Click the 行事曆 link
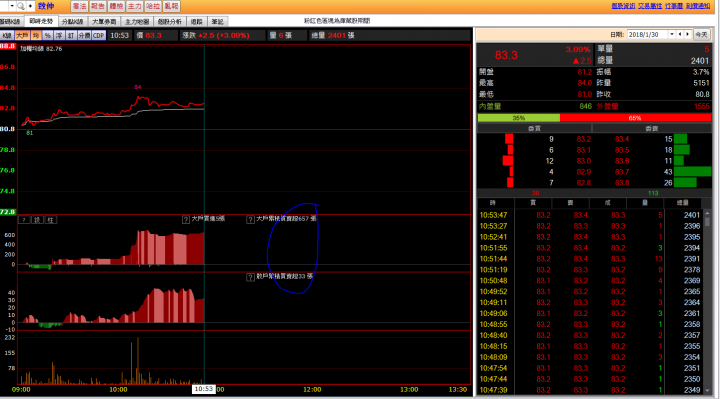The image size is (720, 399). tap(674, 6)
